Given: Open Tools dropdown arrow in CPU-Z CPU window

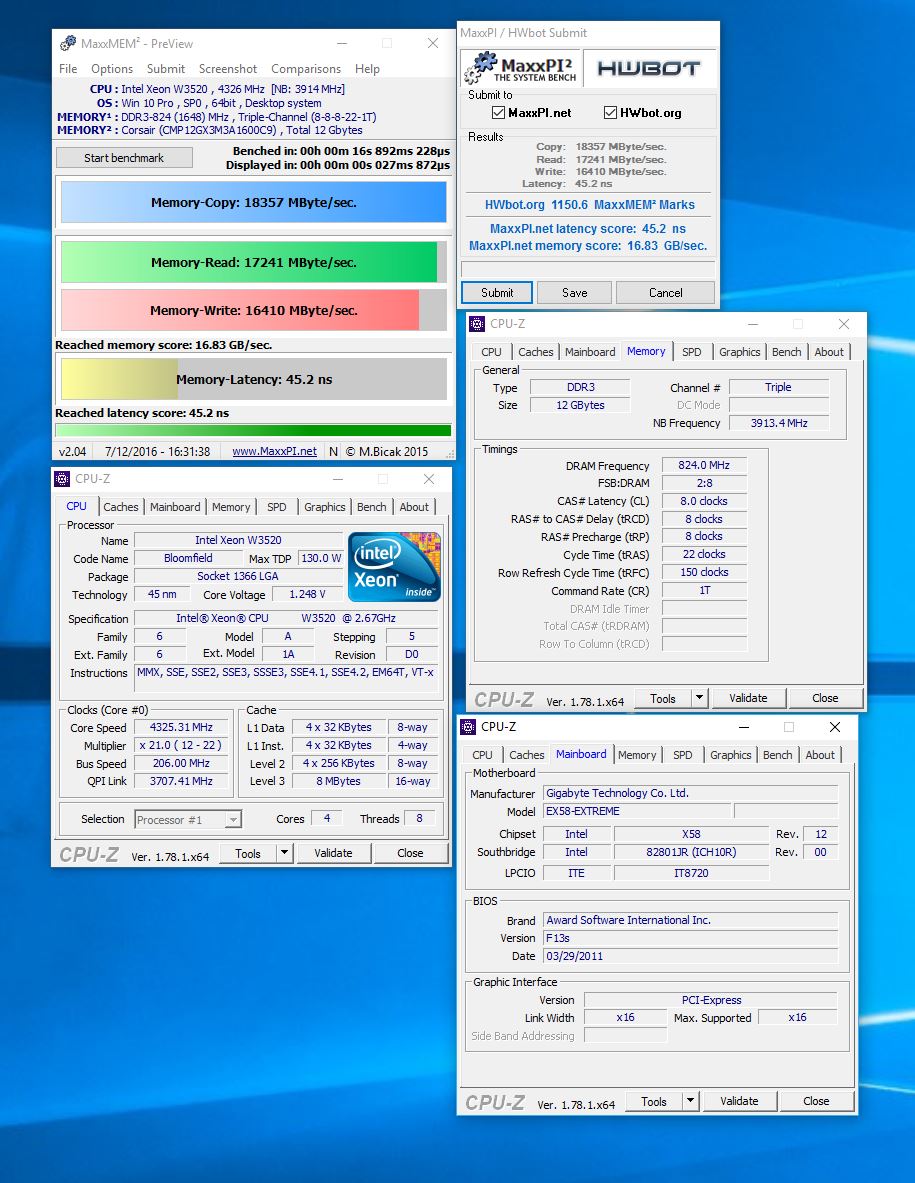Looking at the screenshot, I should click(284, 853).
